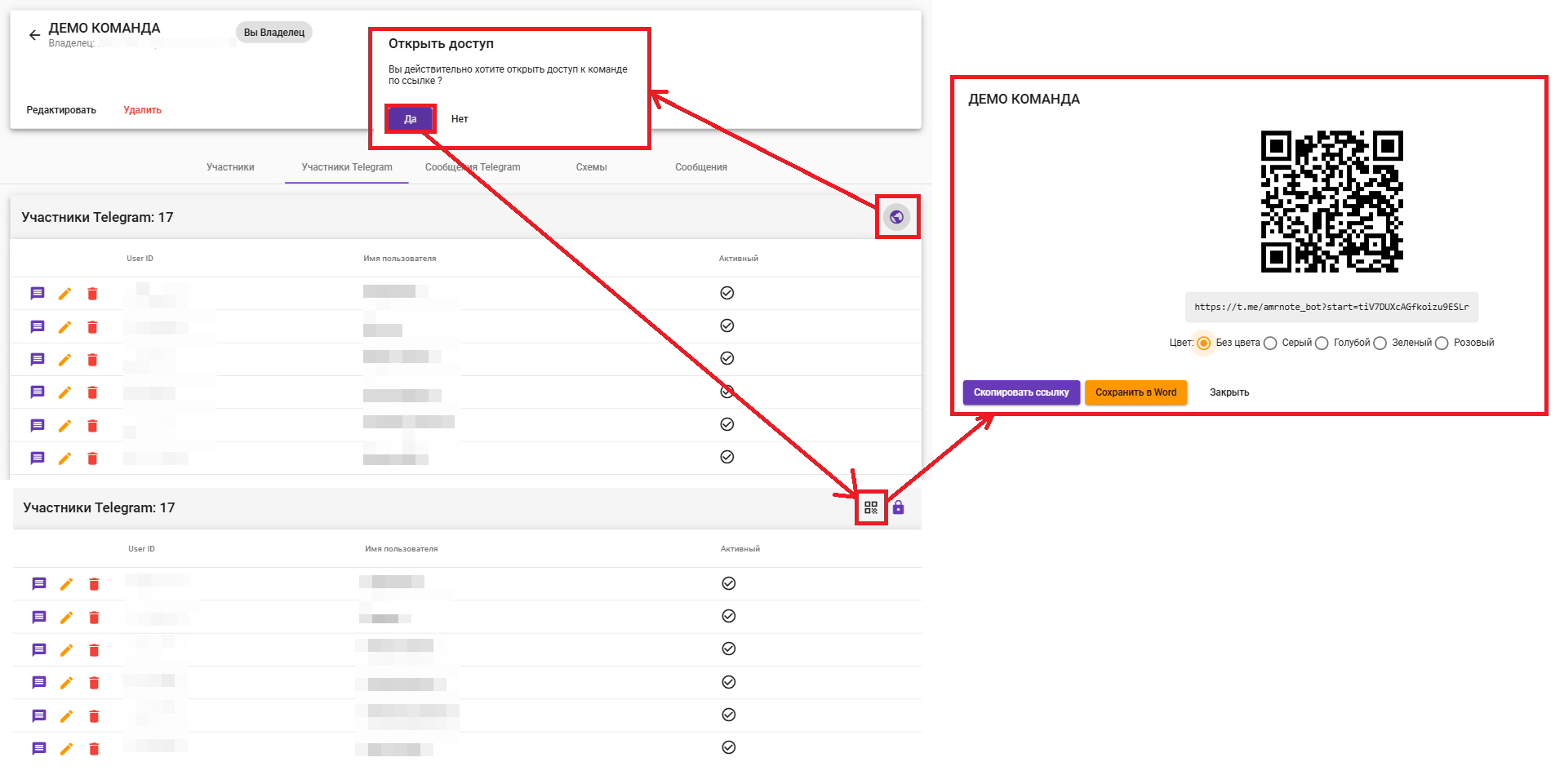Decline with the Нет button
Screen dimensions: 1564x784
(460, 119)
